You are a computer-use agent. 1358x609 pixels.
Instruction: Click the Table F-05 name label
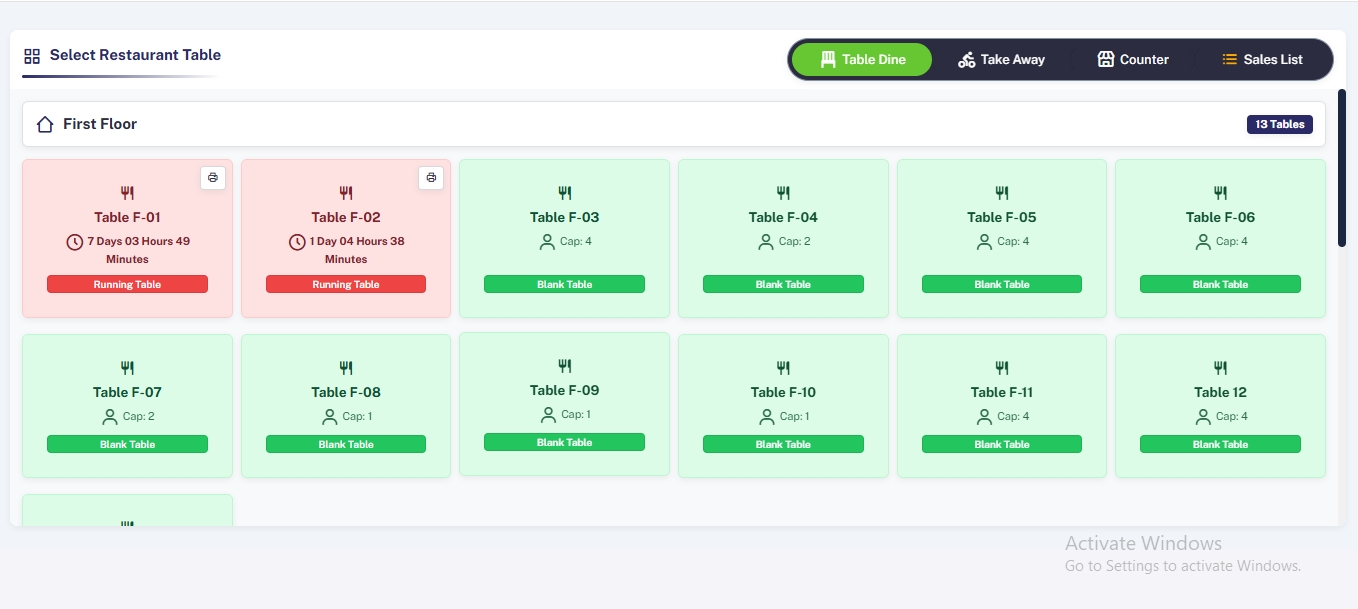click(x=1002, y=217)
